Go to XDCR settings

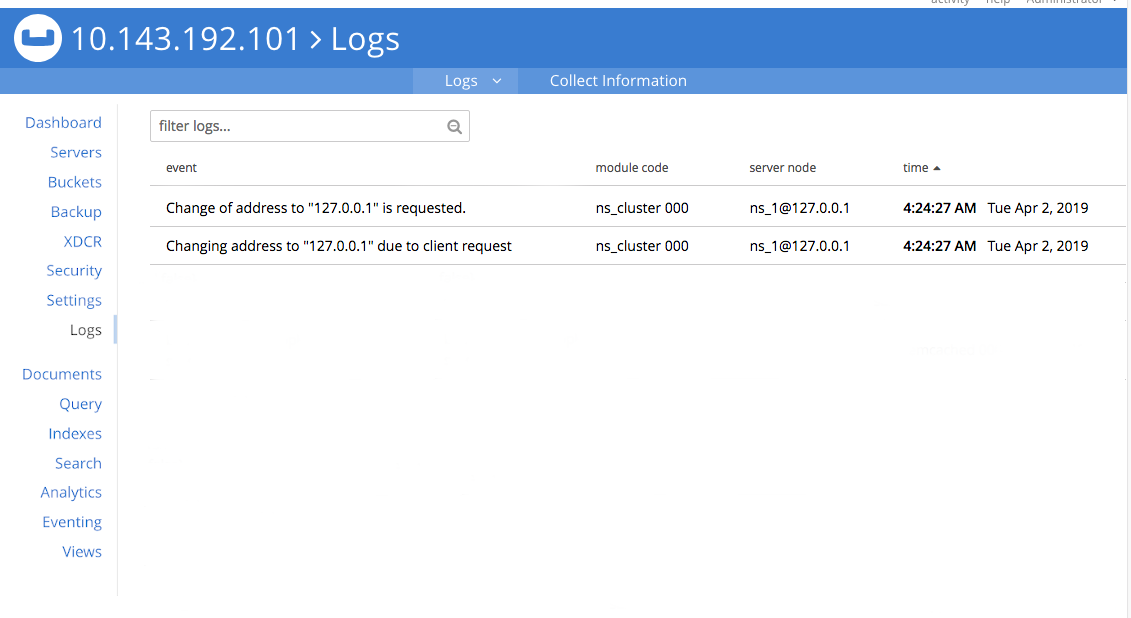pyautogui.click(x=83, y=241)
